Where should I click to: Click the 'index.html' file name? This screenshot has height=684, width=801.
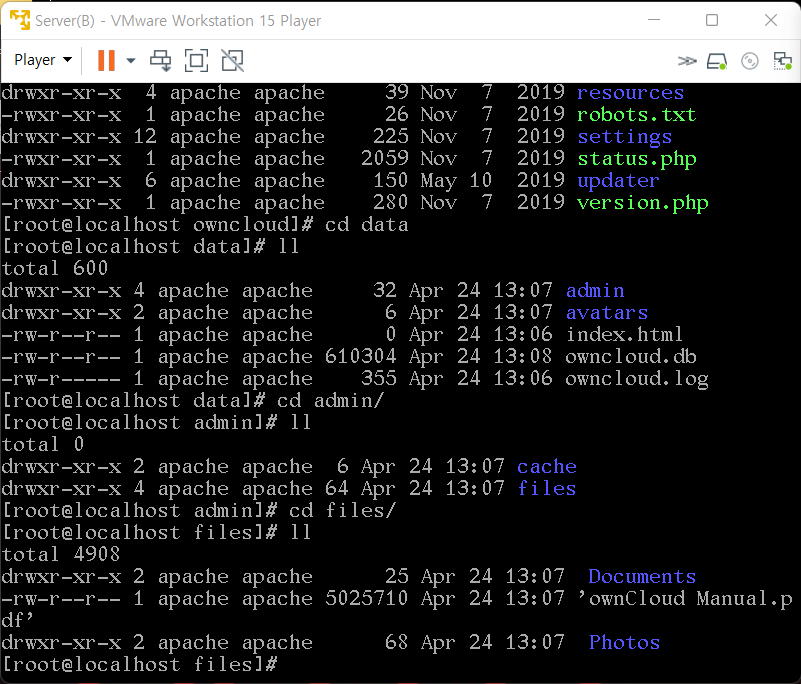(x=624, y=335)
